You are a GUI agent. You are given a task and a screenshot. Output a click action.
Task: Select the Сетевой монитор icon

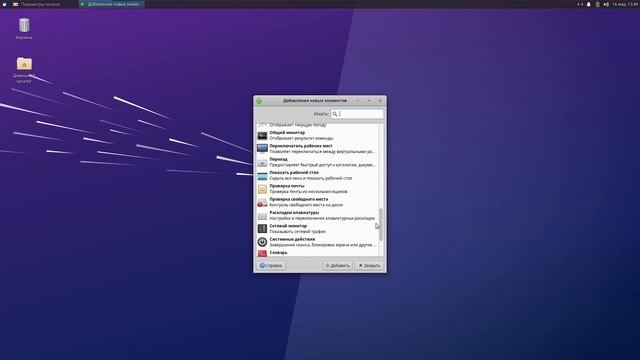[262, 229]
